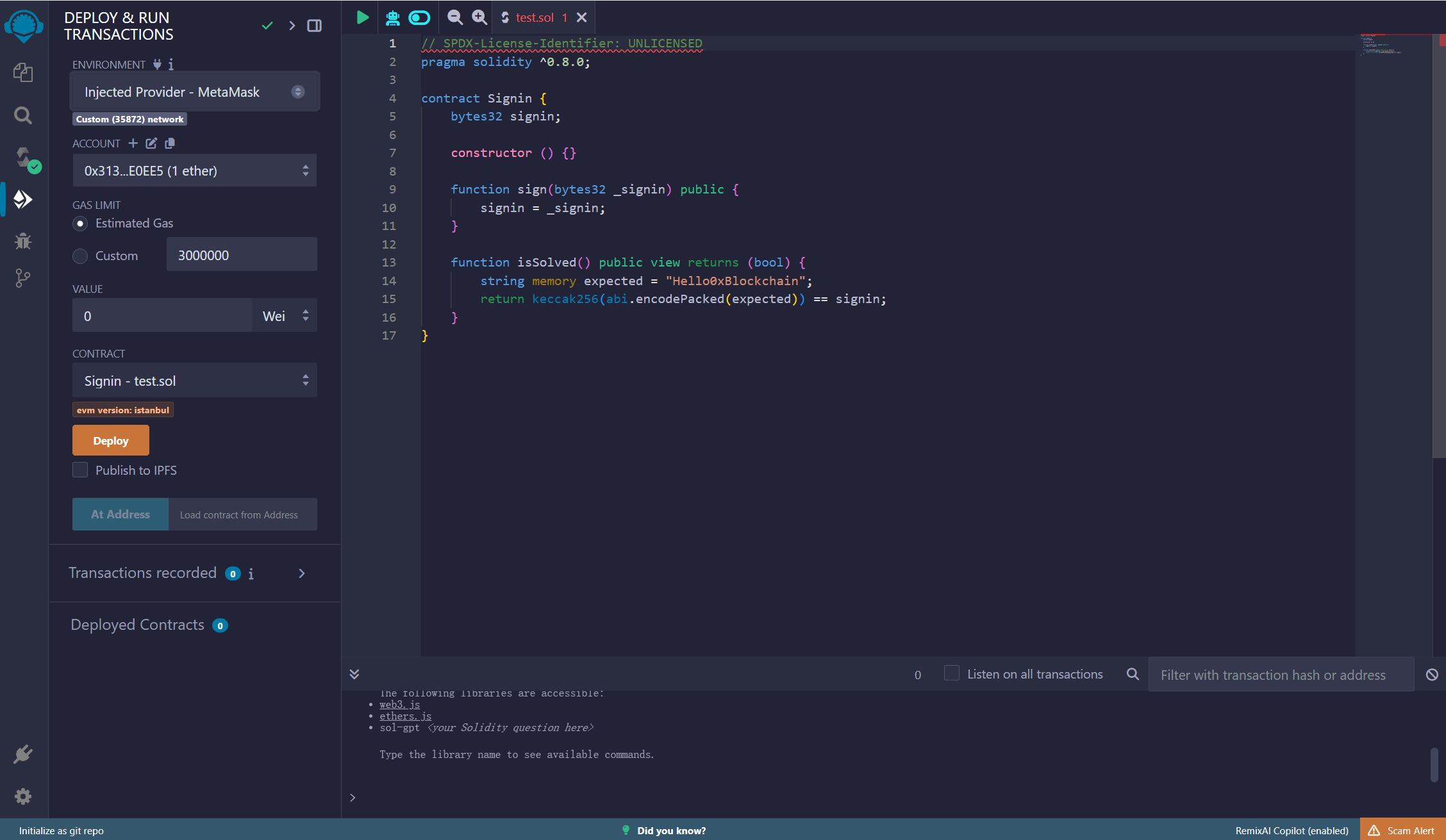This screenshot has width=1446, height=840.
Task: Select Estimated Gas radio button
Action: pos(80,224)
